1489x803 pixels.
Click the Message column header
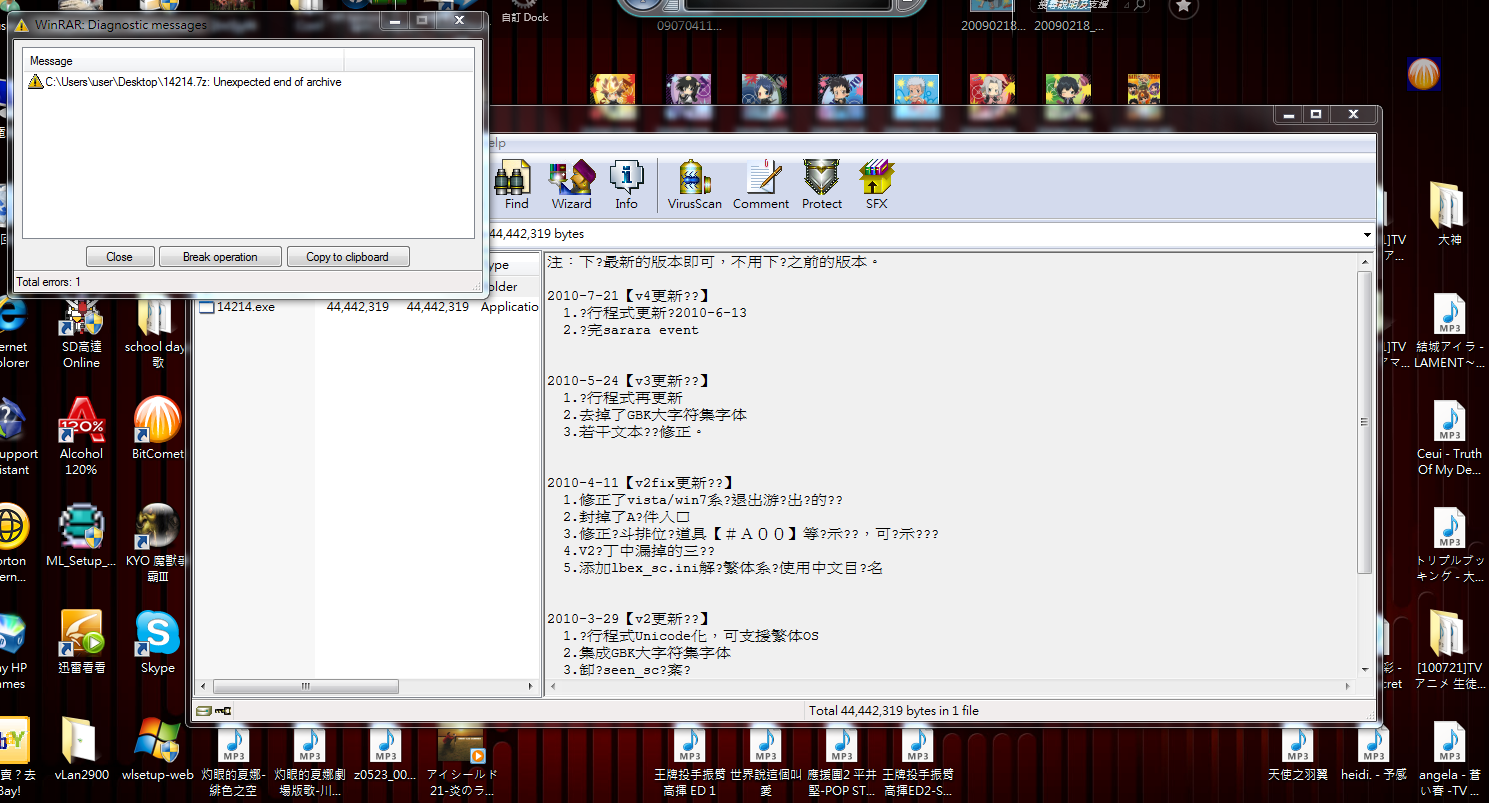[x=183, y=61]
